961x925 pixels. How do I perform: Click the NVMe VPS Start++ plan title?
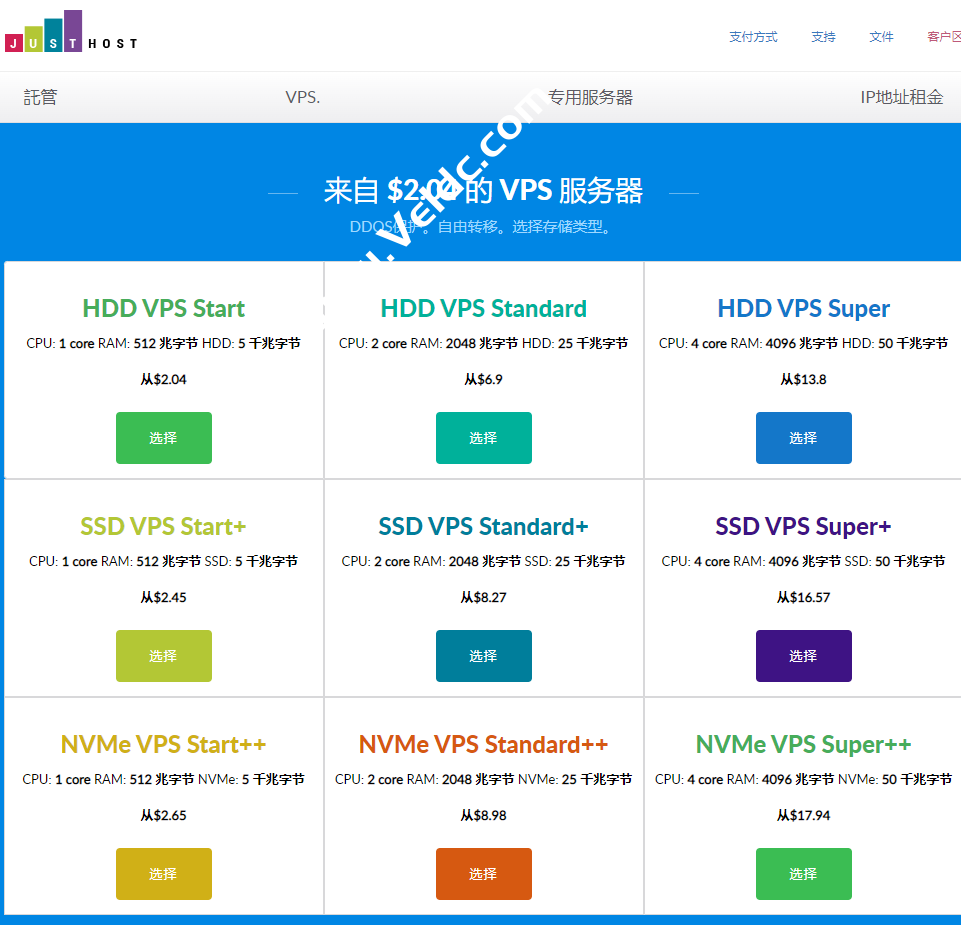[x=163, y=744]
